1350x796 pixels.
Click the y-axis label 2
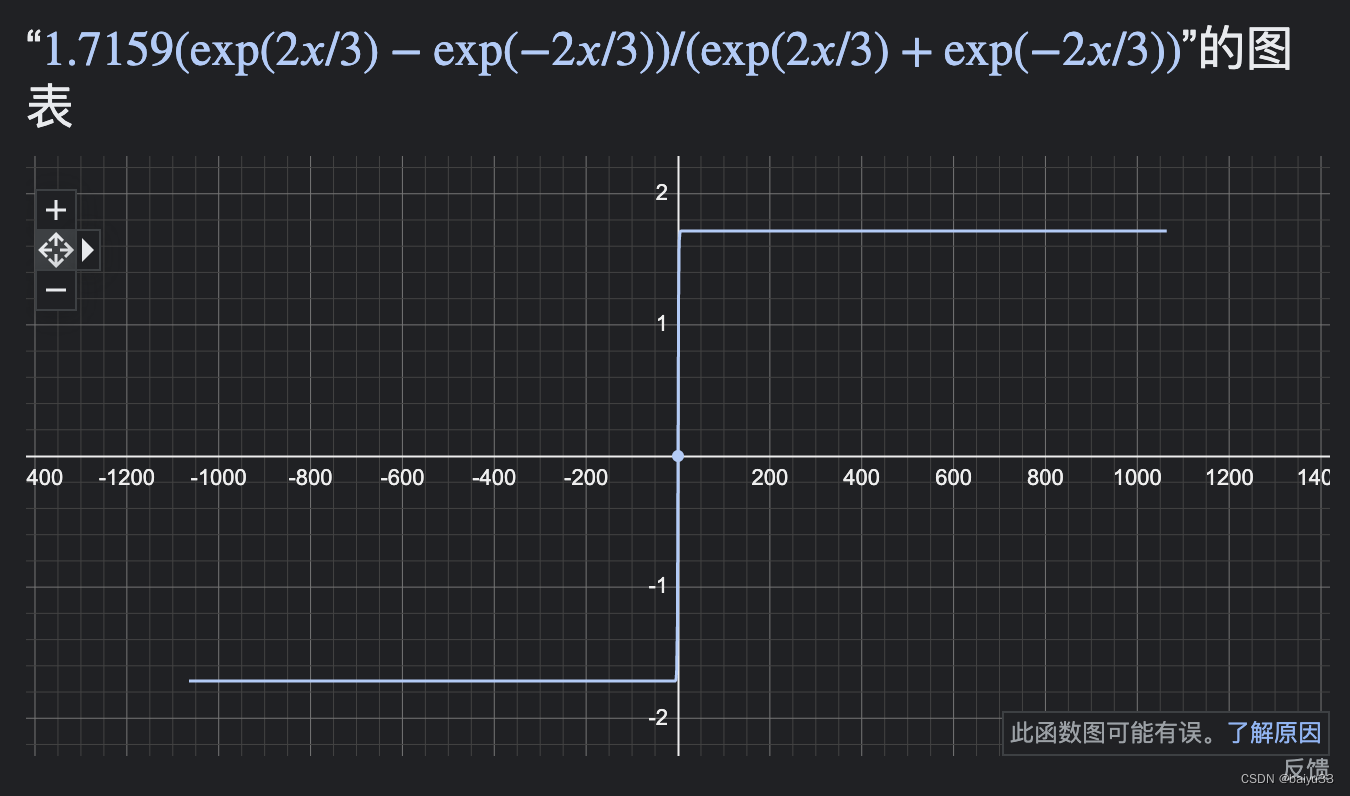[661, 192]
